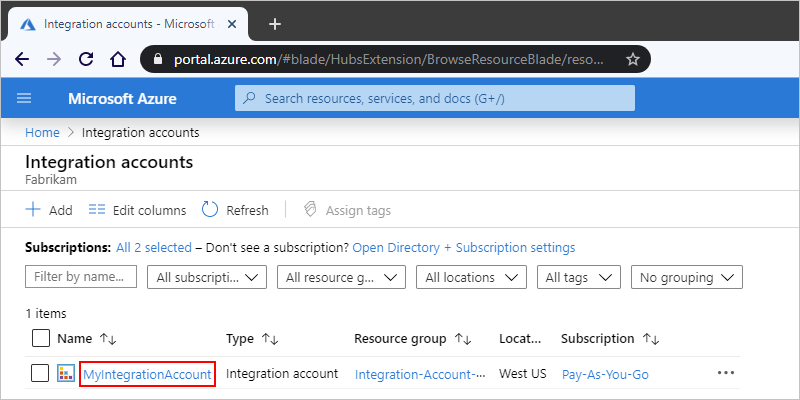Screen dimensions: 800x400
Task: Navigate to Home breadcrumb
Action: (42, 132)
